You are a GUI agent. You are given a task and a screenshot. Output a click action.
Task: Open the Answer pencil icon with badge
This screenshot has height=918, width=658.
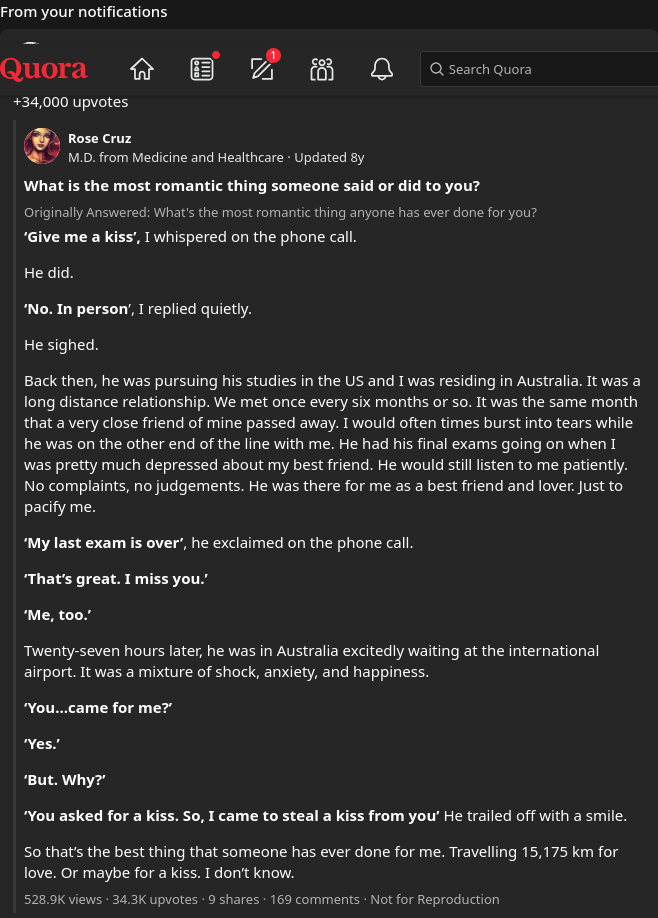[262, 69]
